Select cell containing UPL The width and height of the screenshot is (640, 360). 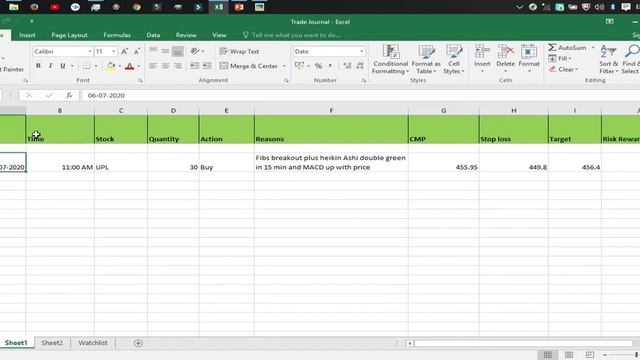coord(121,162)
